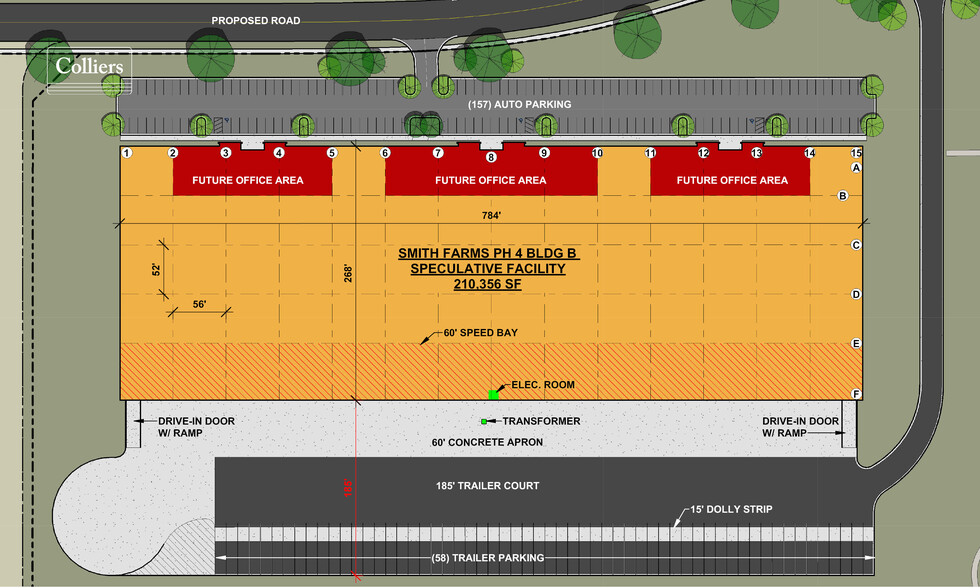Select row grid marker F

pyautogui.click(x=856, y=394)
